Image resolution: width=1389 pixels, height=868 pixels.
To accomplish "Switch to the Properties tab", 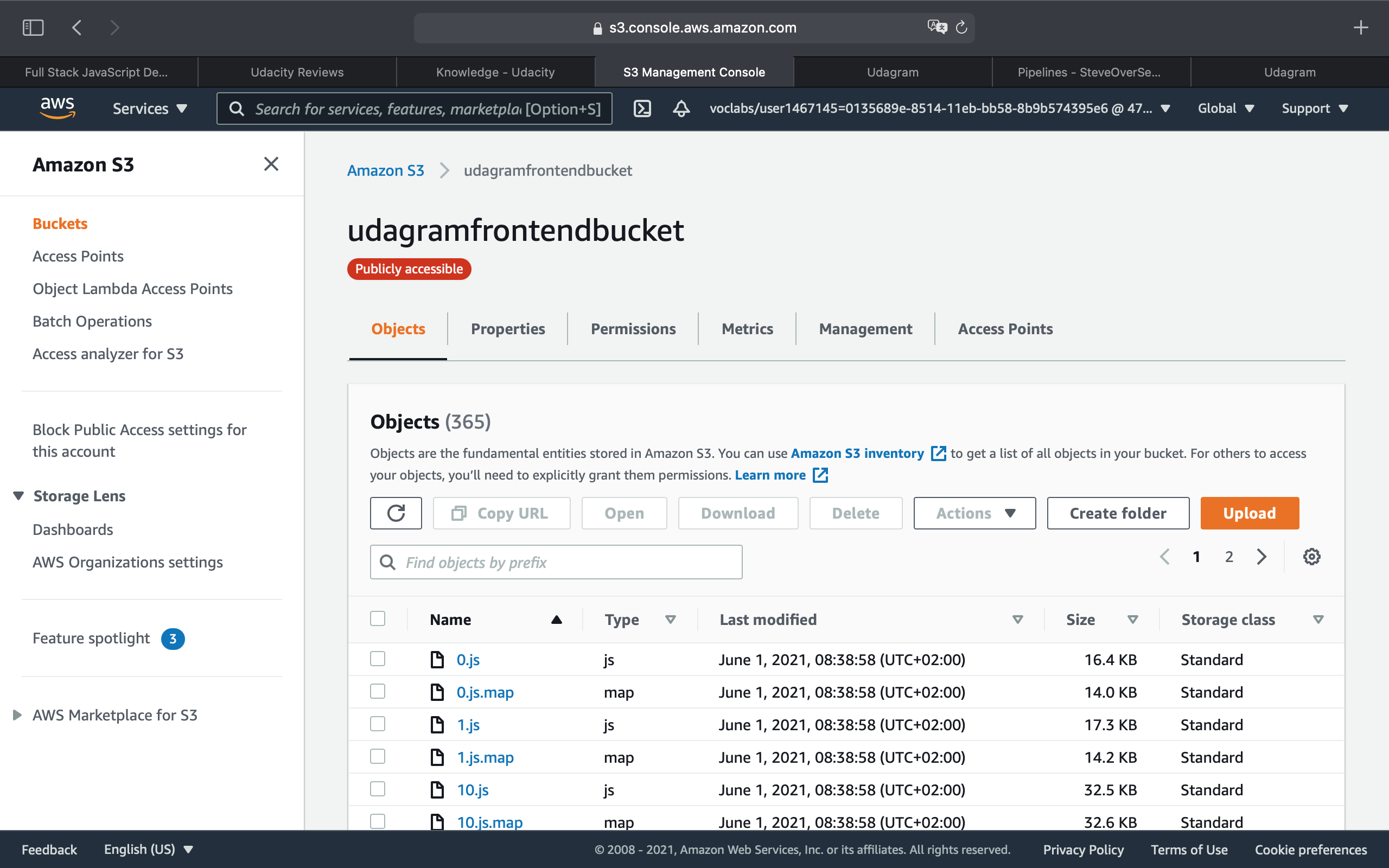I will (x=508, y=328).
